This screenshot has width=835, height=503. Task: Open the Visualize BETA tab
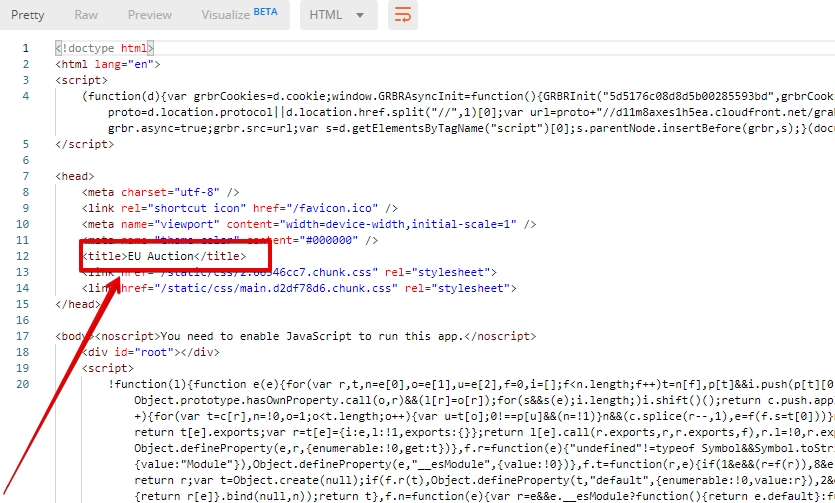[239, 14]
